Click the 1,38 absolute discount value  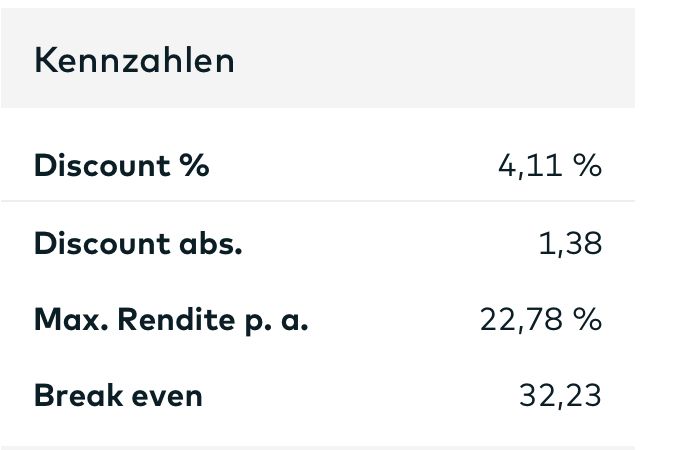[569, 243]
